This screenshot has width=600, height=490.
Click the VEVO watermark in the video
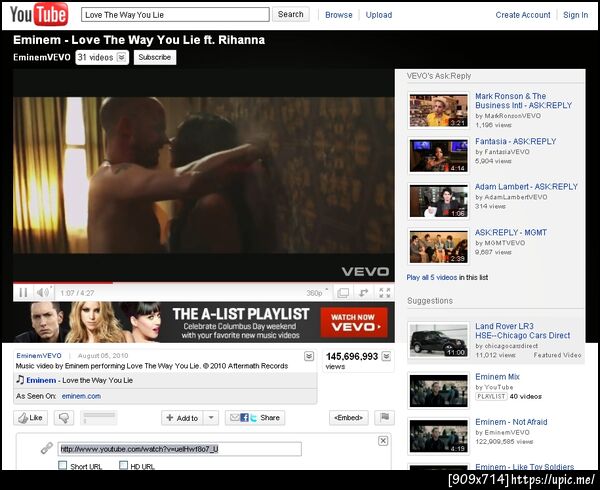[x=365, y=272]
